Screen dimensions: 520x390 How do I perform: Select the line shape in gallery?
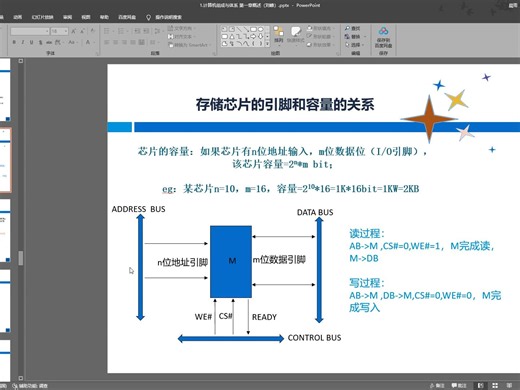click(239, 29)
